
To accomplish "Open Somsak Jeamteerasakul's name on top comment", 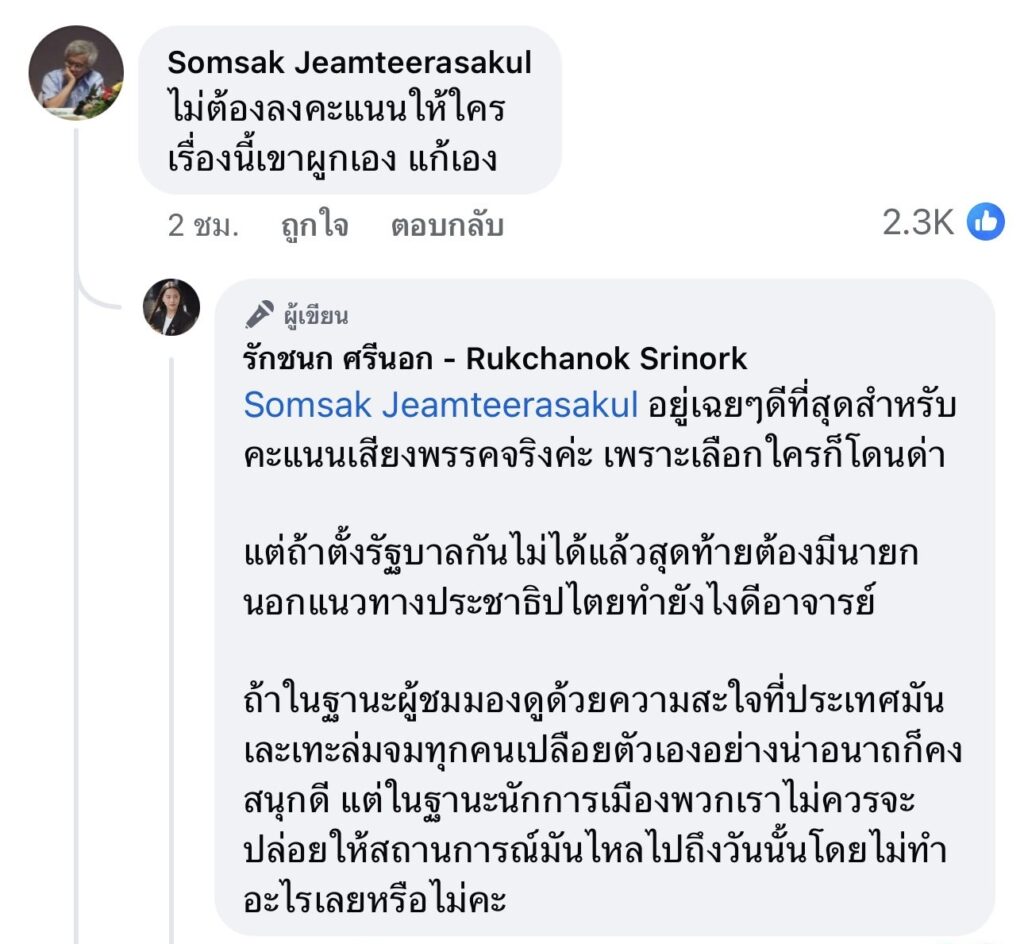I will 349,62.
